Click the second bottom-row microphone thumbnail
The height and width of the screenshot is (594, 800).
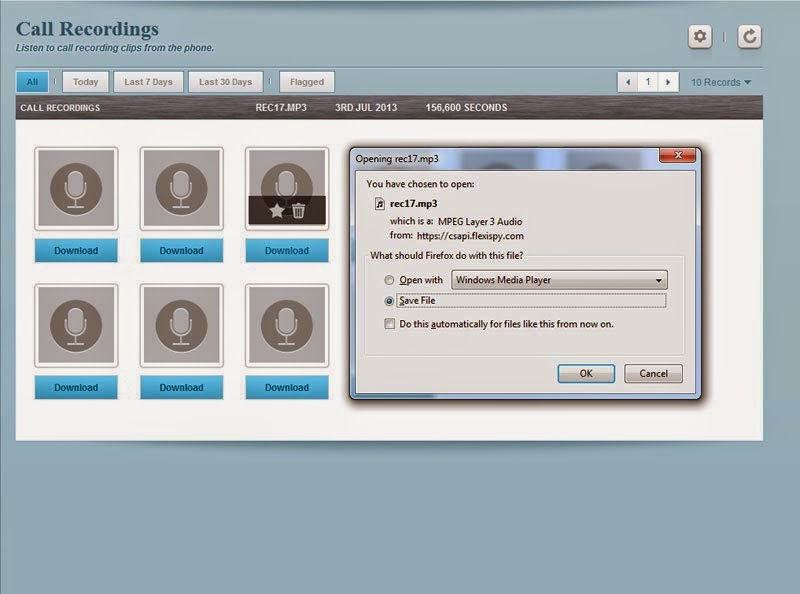click(x=181, y=326)
